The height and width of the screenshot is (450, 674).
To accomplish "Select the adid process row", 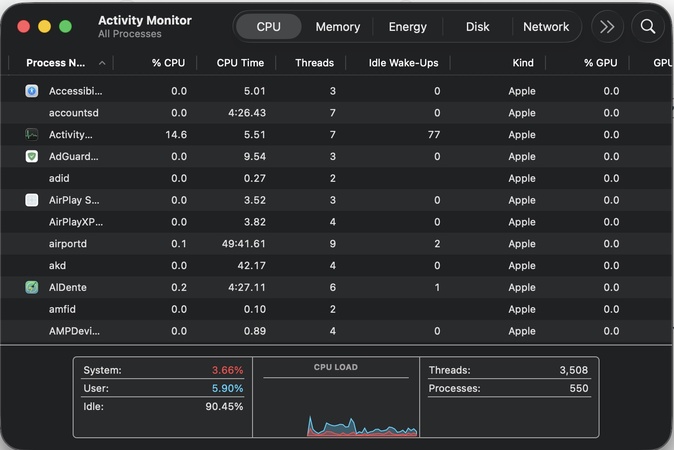I will (x=337, y=178).
